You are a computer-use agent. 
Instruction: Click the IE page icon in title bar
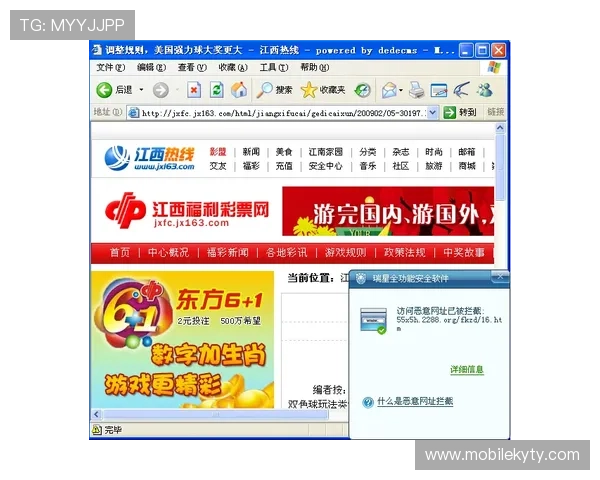coord(98,50)
